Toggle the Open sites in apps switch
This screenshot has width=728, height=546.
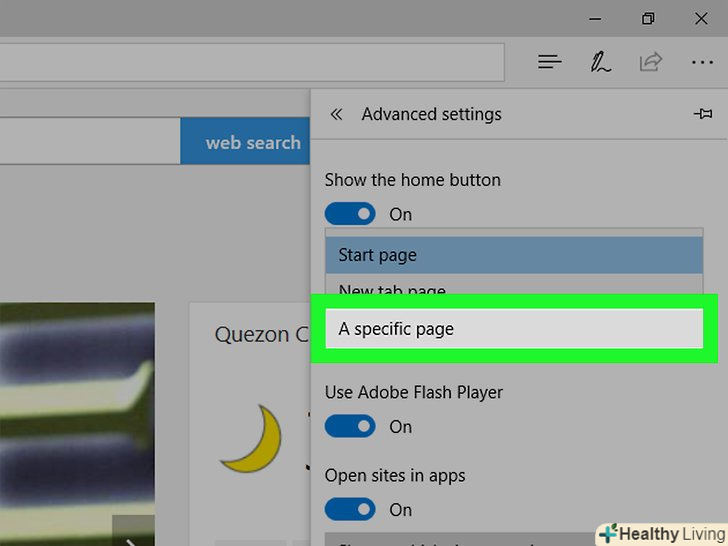click(350, 509)
